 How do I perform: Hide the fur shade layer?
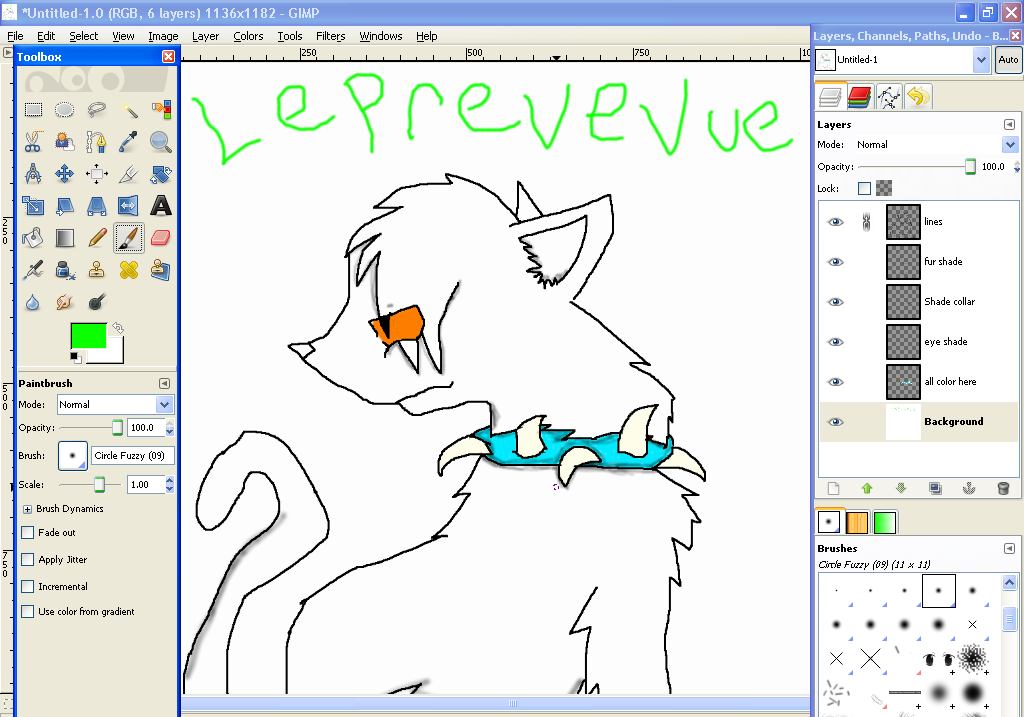835,262
